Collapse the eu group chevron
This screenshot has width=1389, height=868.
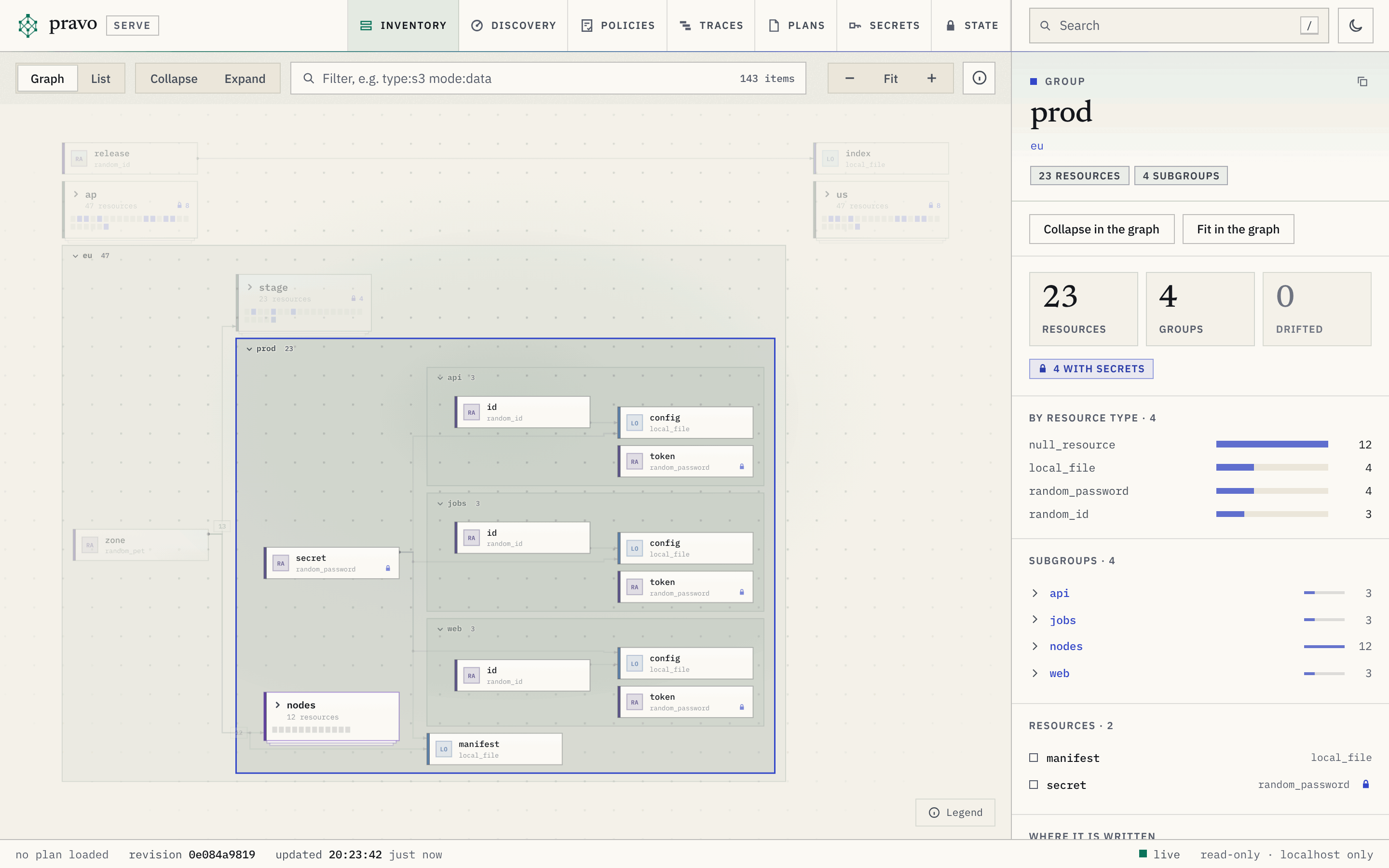(x=75, y=256)
